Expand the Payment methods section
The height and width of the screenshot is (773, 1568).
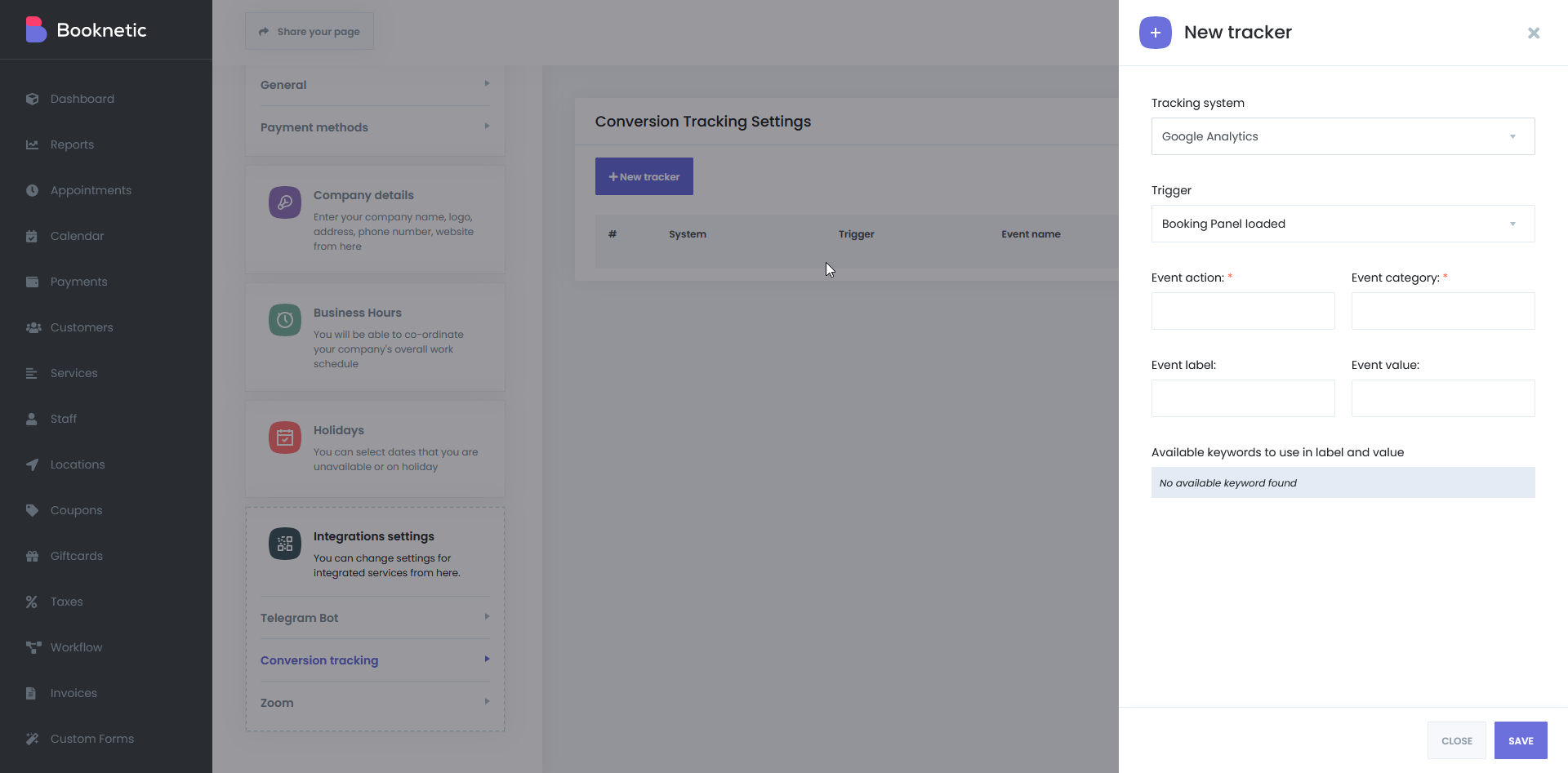point(374,127)
